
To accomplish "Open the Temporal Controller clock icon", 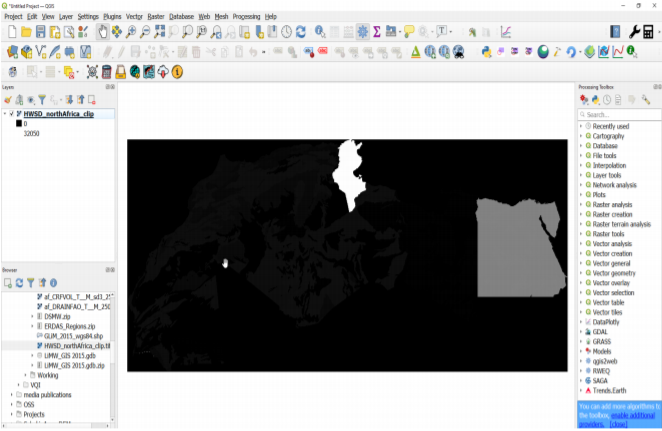I will click(286, 32).
